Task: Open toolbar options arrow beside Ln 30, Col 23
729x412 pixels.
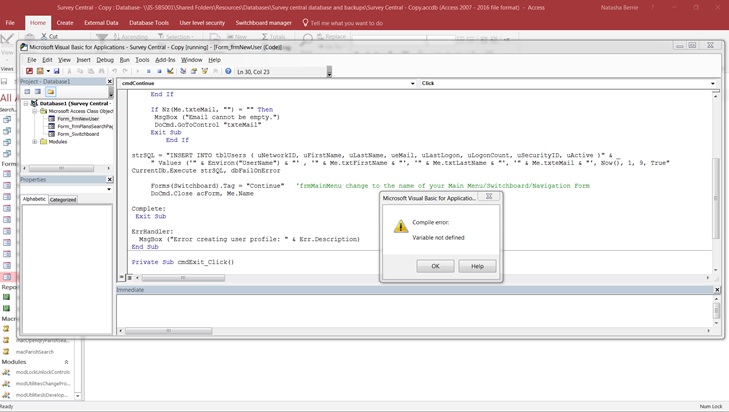Action: 329,72
